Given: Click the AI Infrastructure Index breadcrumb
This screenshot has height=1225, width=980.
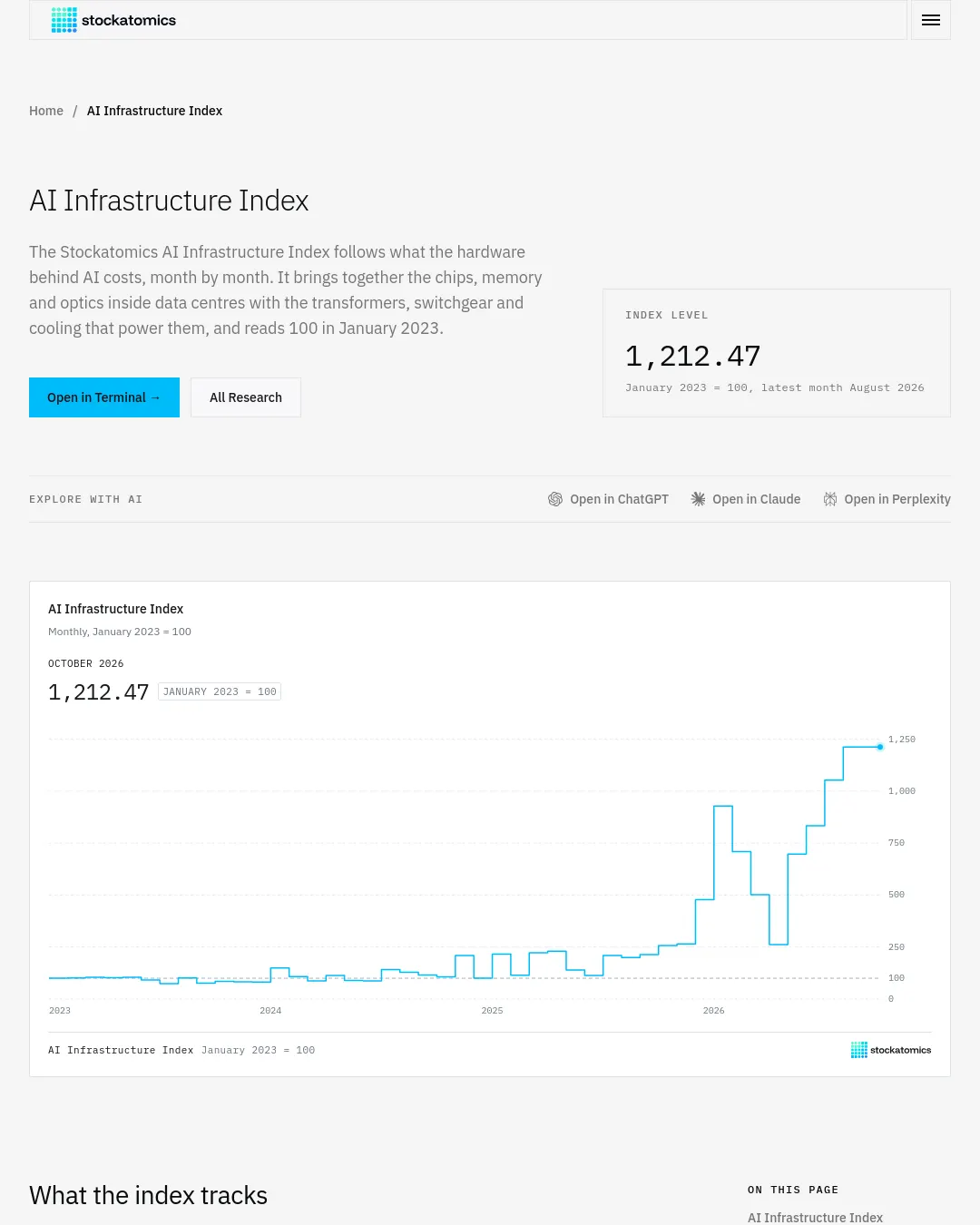Looking at the screenshot, I should pyautogui.click(x=154, y=111).
